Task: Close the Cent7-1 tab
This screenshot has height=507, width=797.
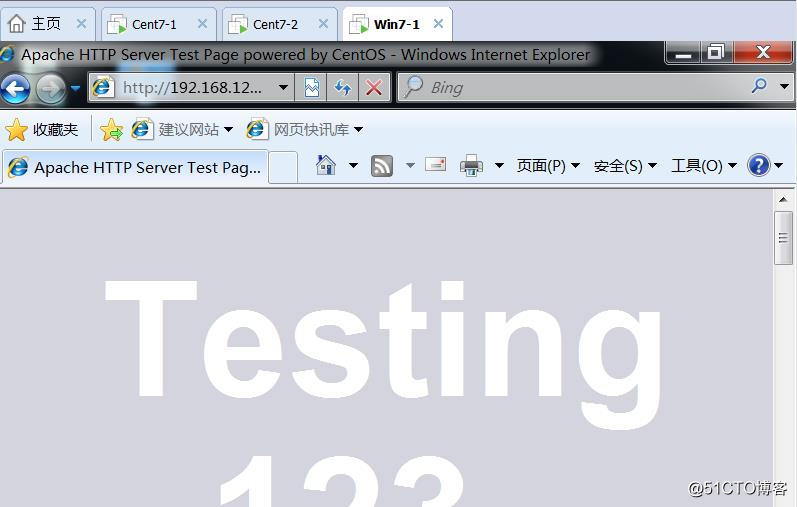Action: [202, 24]
